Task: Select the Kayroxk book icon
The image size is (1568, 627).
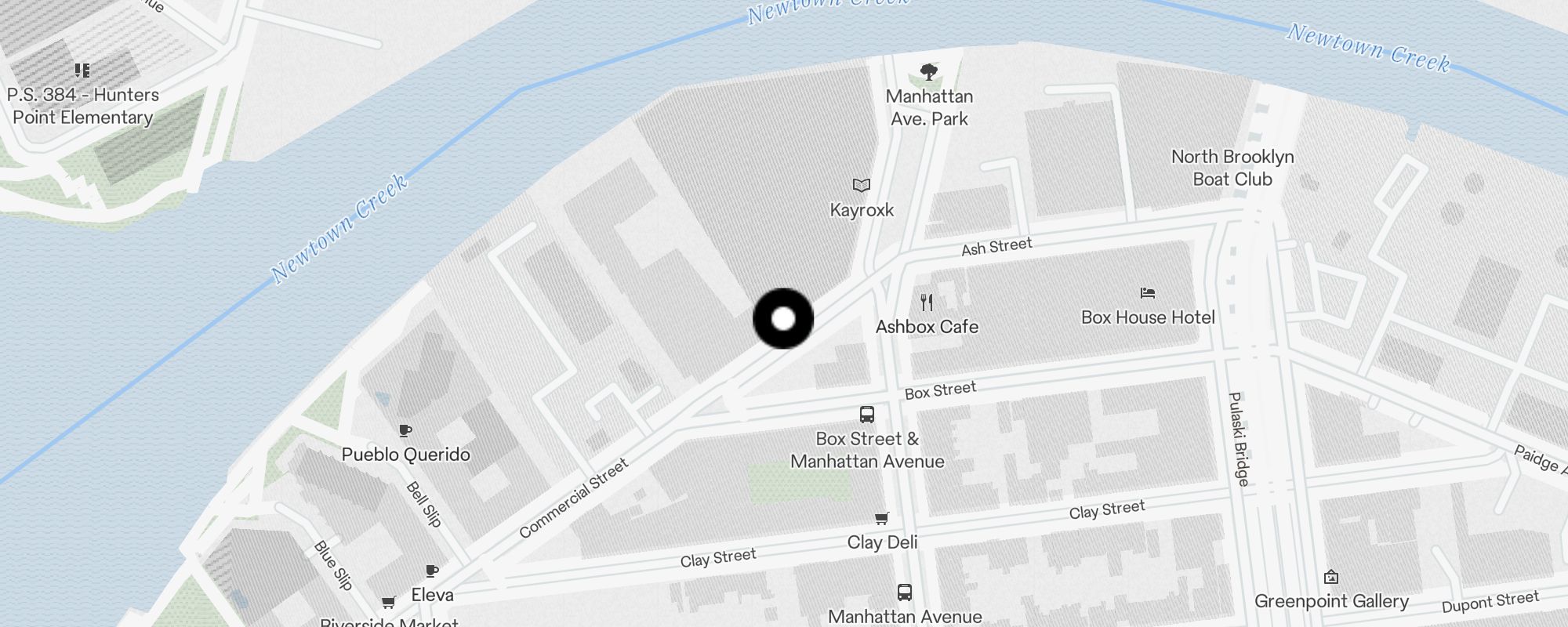Action: pos(862,186)
